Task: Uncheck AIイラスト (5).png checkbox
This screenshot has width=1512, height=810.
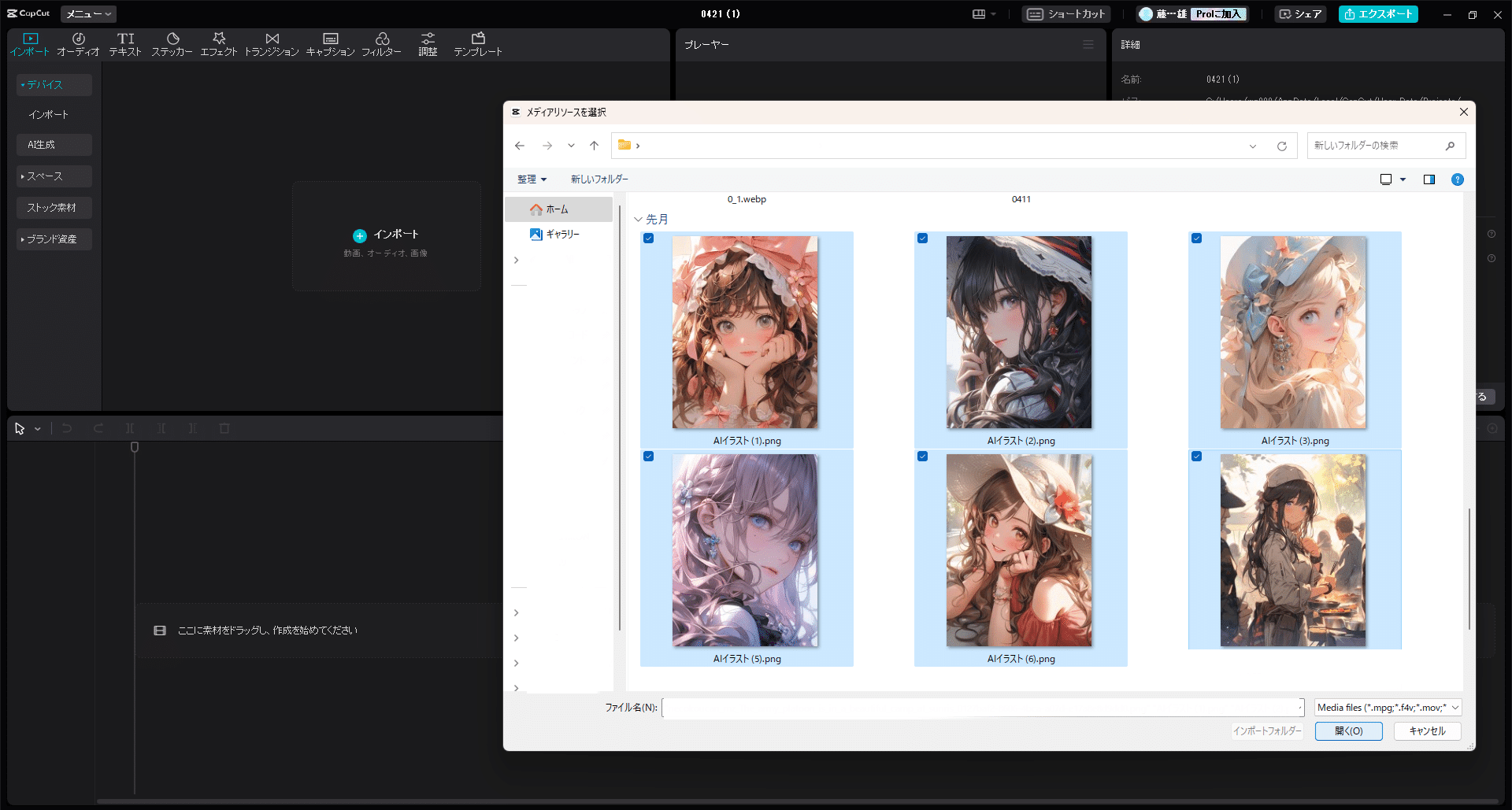Action: coord(649,457)
